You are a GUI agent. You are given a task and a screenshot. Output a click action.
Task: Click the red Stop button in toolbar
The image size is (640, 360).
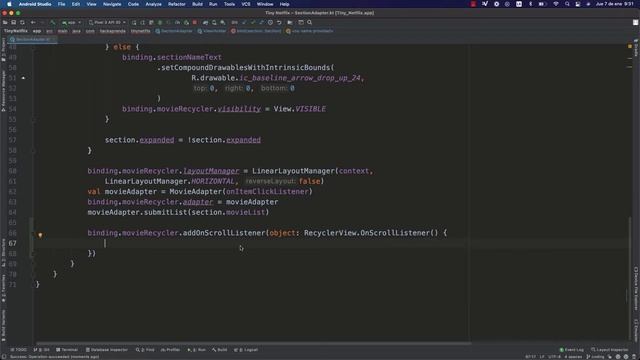[195, 22]
